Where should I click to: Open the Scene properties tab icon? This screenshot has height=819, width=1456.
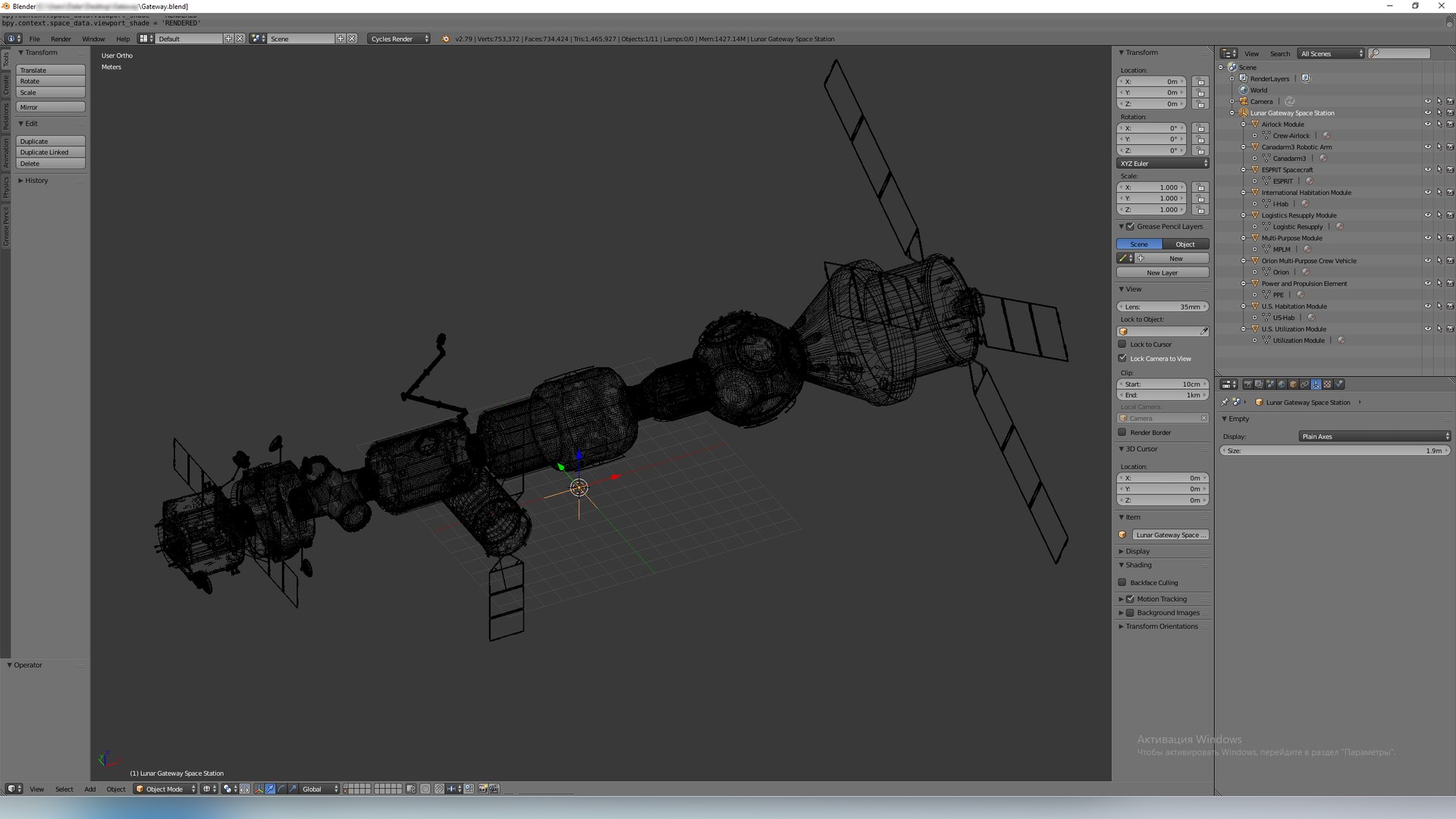(x=1270, y=384)
